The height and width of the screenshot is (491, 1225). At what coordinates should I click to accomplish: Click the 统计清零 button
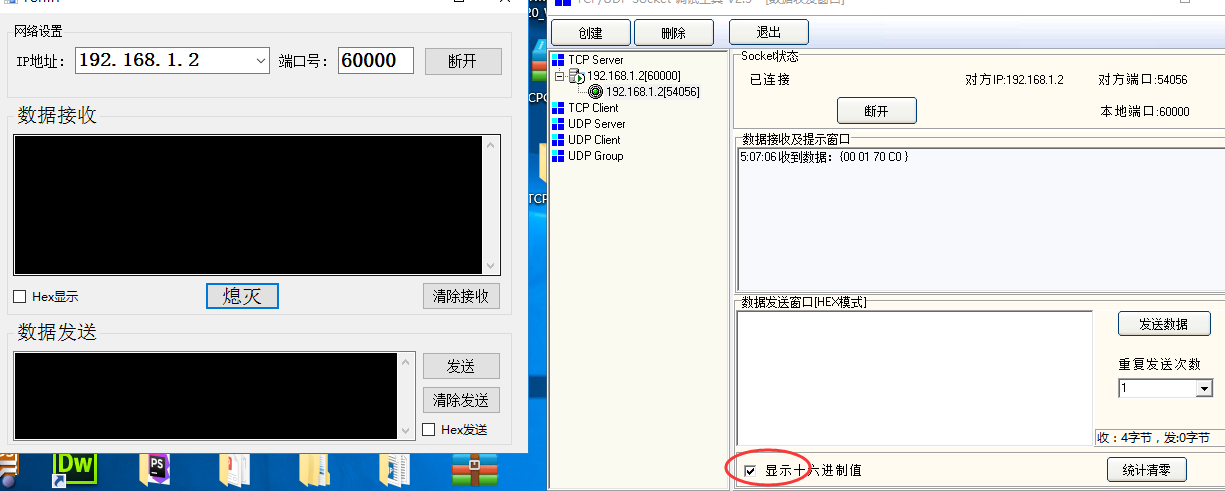tap(1147, 470)
